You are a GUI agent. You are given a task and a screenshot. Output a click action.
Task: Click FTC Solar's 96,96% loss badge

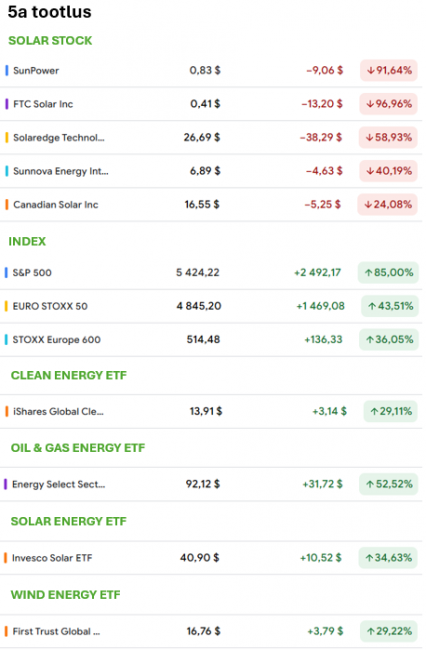point(388,104)
